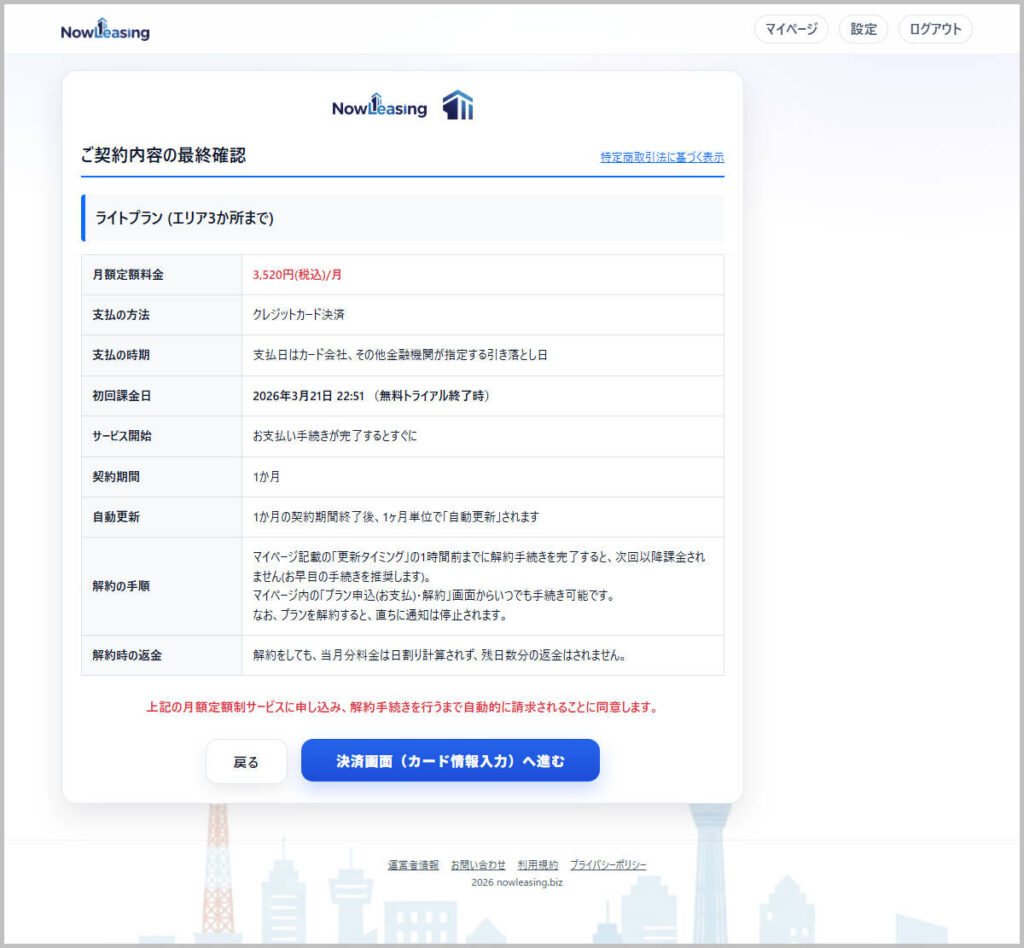
Task: Select the 初回課金日 table row
Action: pos(402,395)
